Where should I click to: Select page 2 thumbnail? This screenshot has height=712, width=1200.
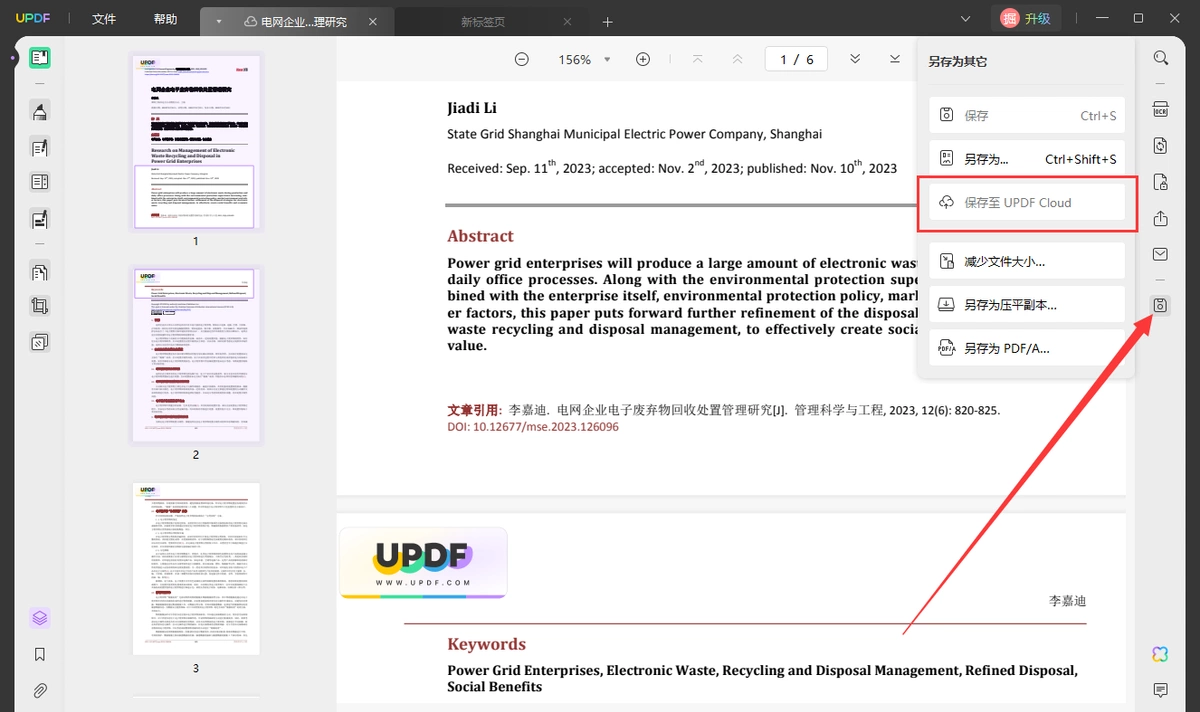point(196,355)
